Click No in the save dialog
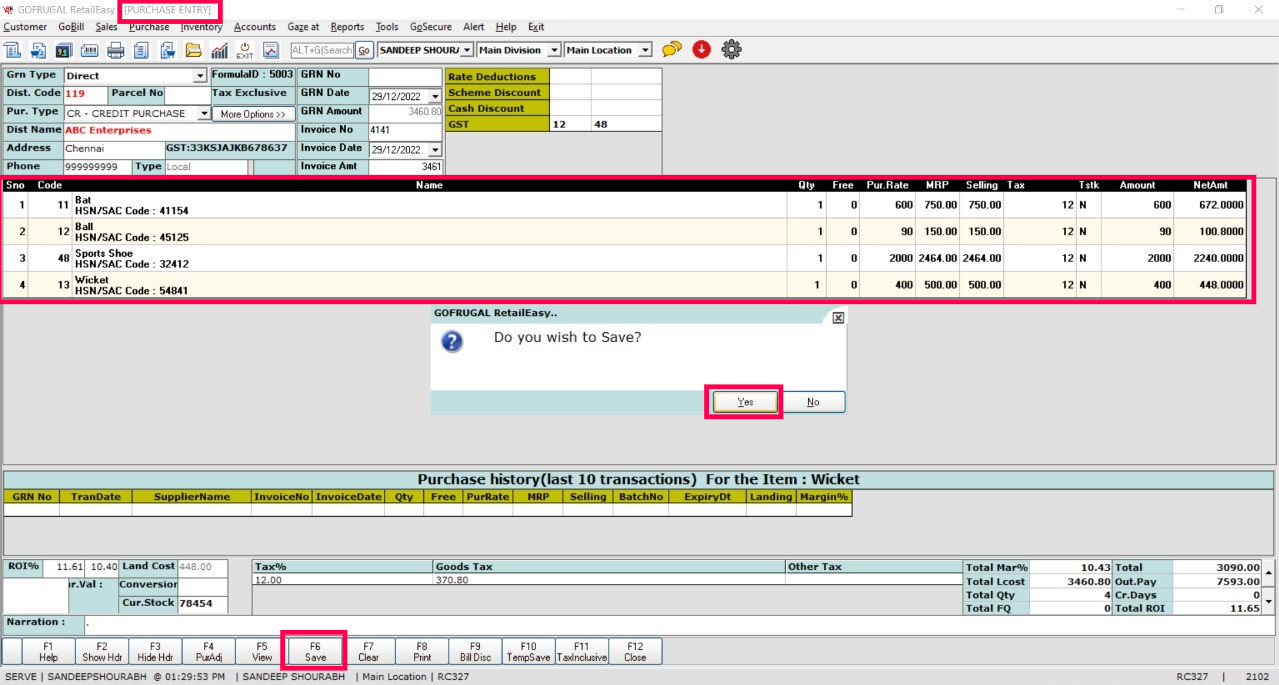 coord(813,402)
